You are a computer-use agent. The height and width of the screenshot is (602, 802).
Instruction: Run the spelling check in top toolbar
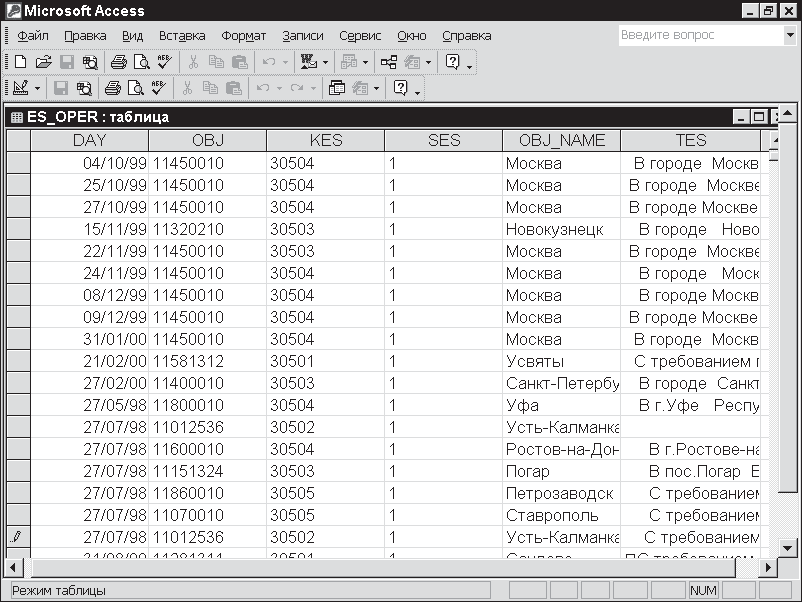(163, 62)
